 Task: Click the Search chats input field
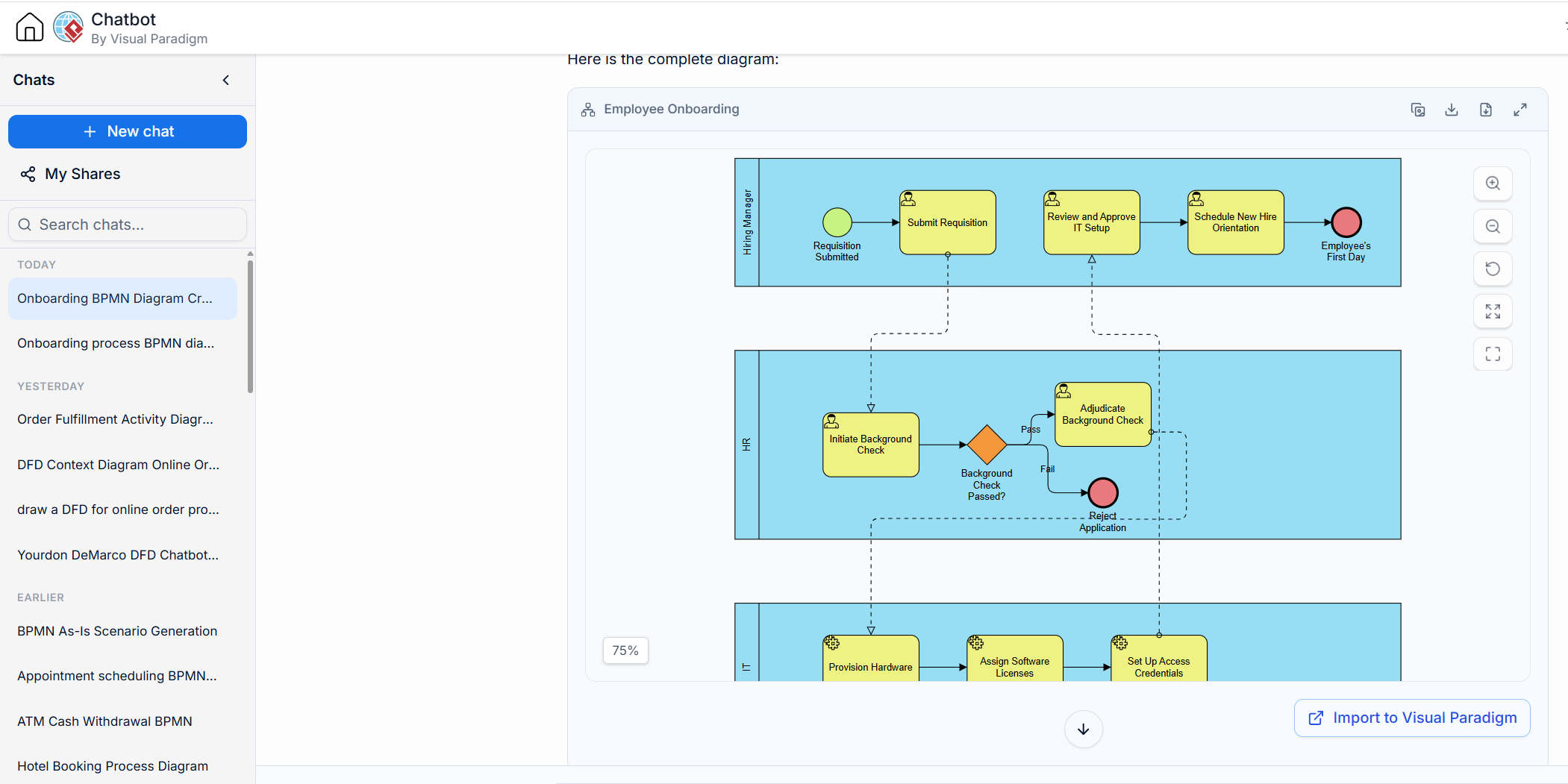click(128, 225)
